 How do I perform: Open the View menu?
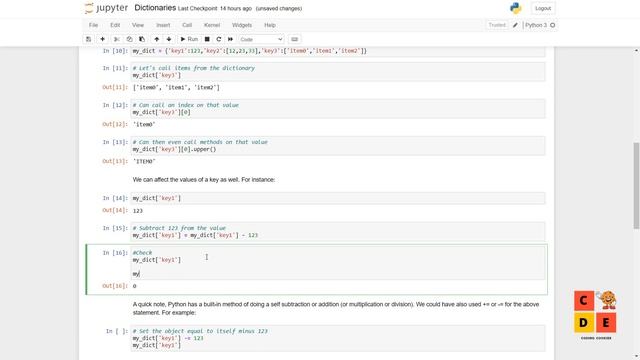click(138, 25)
